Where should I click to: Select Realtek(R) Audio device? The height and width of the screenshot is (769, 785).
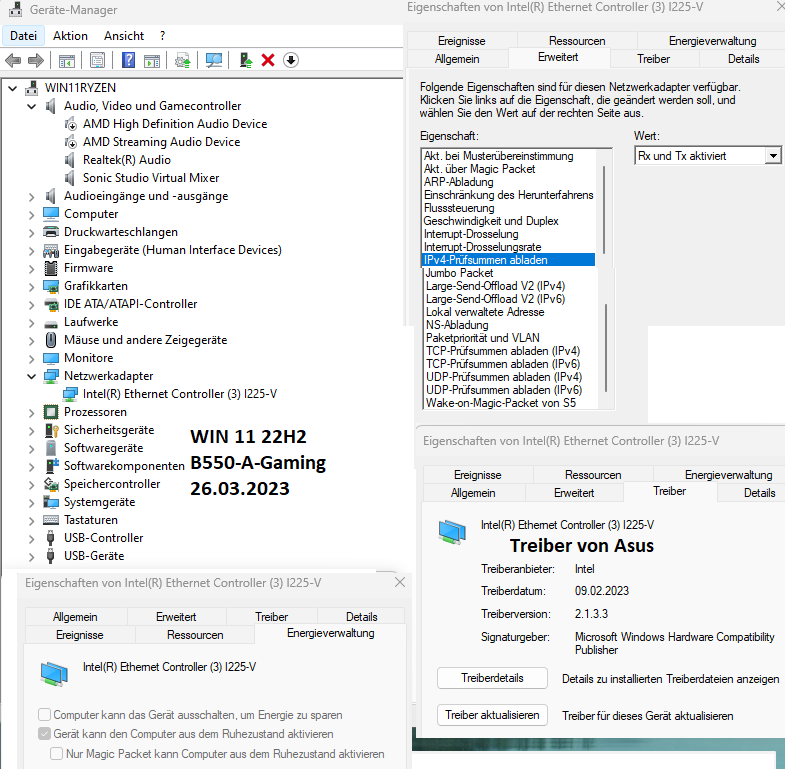(x=127, y=160)
